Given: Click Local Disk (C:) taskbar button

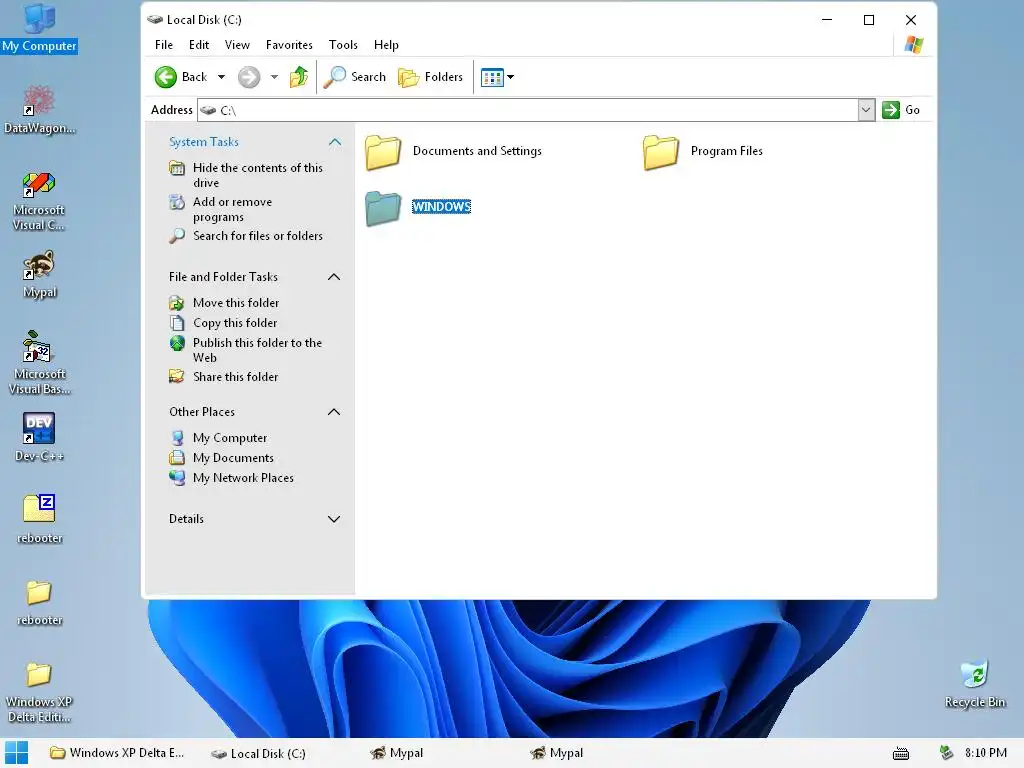Looking at the screenshot, I should [259, 753].
